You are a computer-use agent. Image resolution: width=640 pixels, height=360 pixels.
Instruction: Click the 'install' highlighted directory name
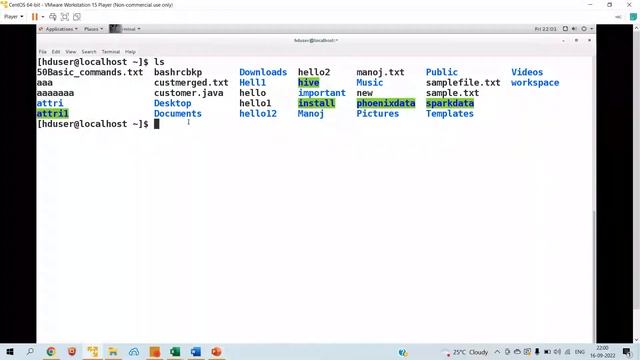coord(316,103)
